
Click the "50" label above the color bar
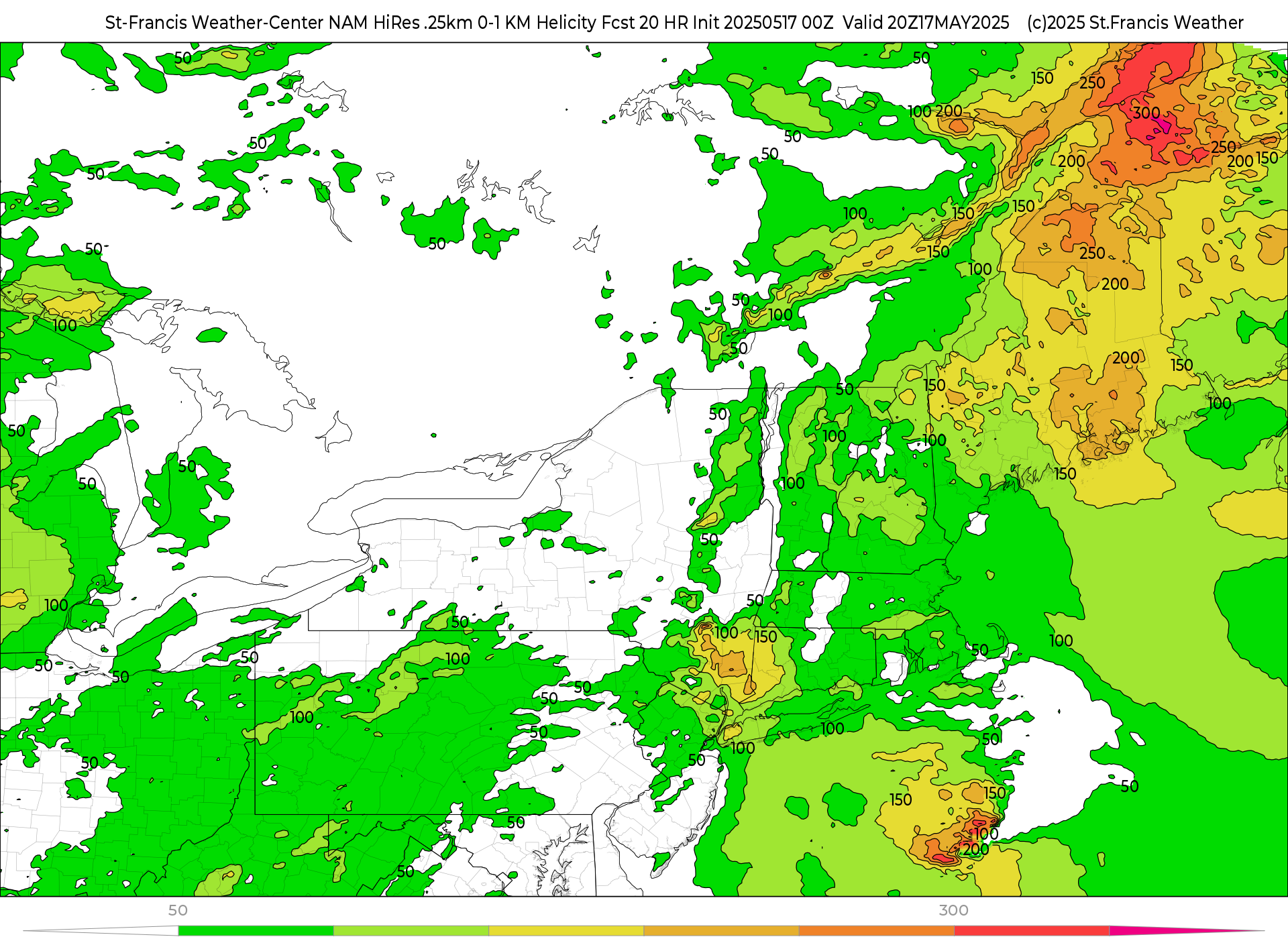178,910
